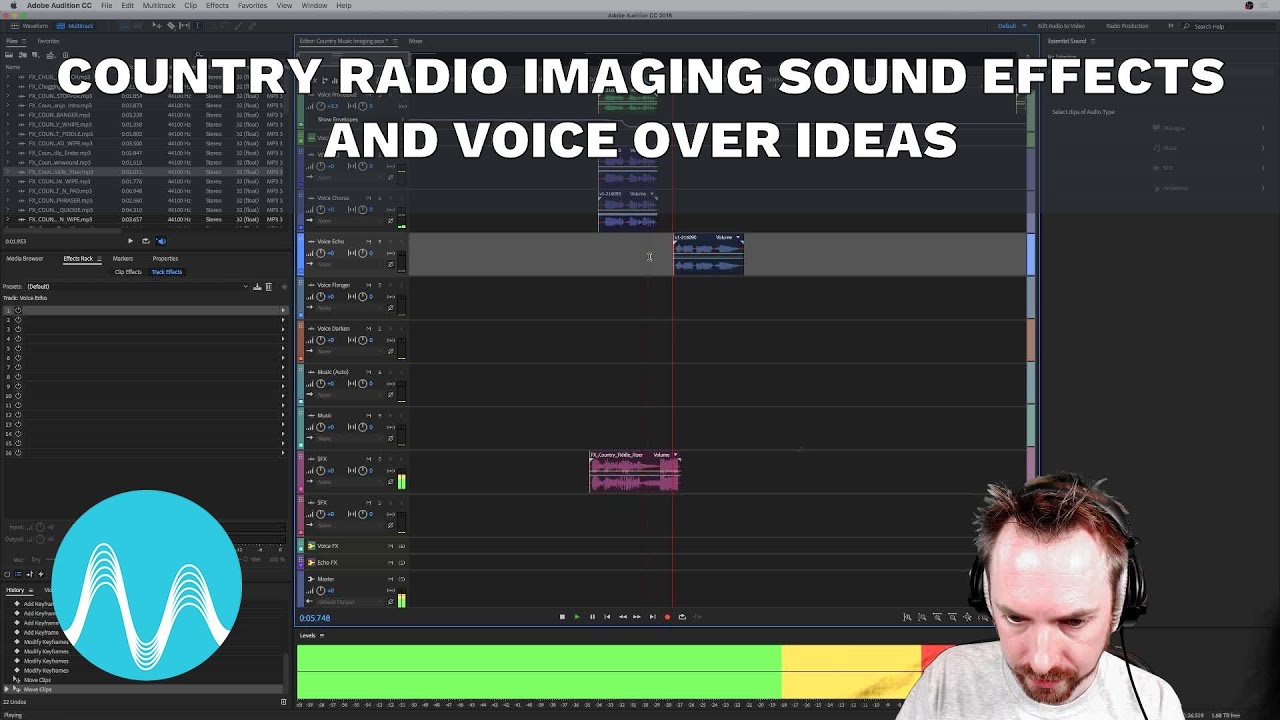1280x720 pixels.
Task: Click the Fast Forward transport button
Action: pos(637,617)
